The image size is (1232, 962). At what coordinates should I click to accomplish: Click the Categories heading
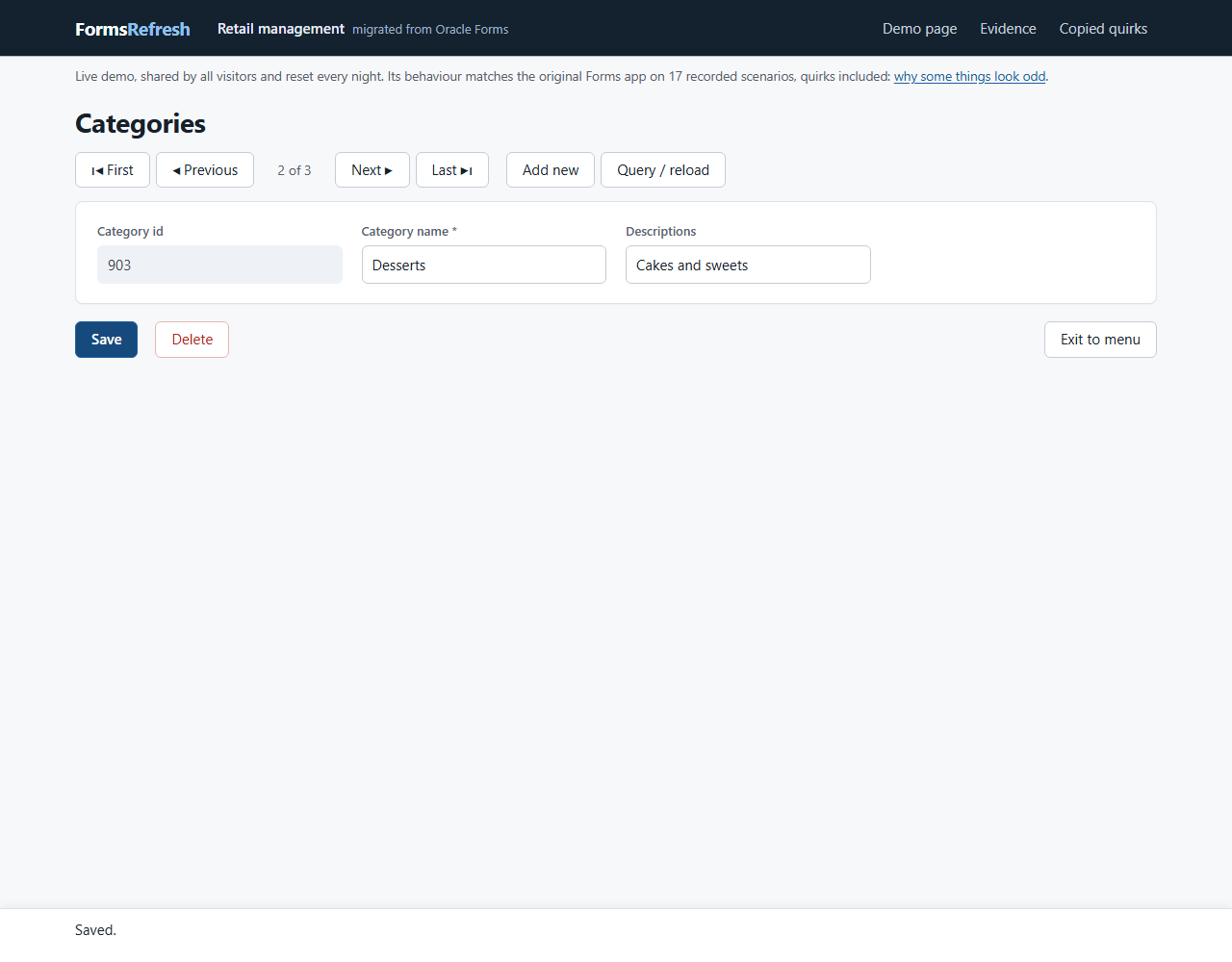141,123
